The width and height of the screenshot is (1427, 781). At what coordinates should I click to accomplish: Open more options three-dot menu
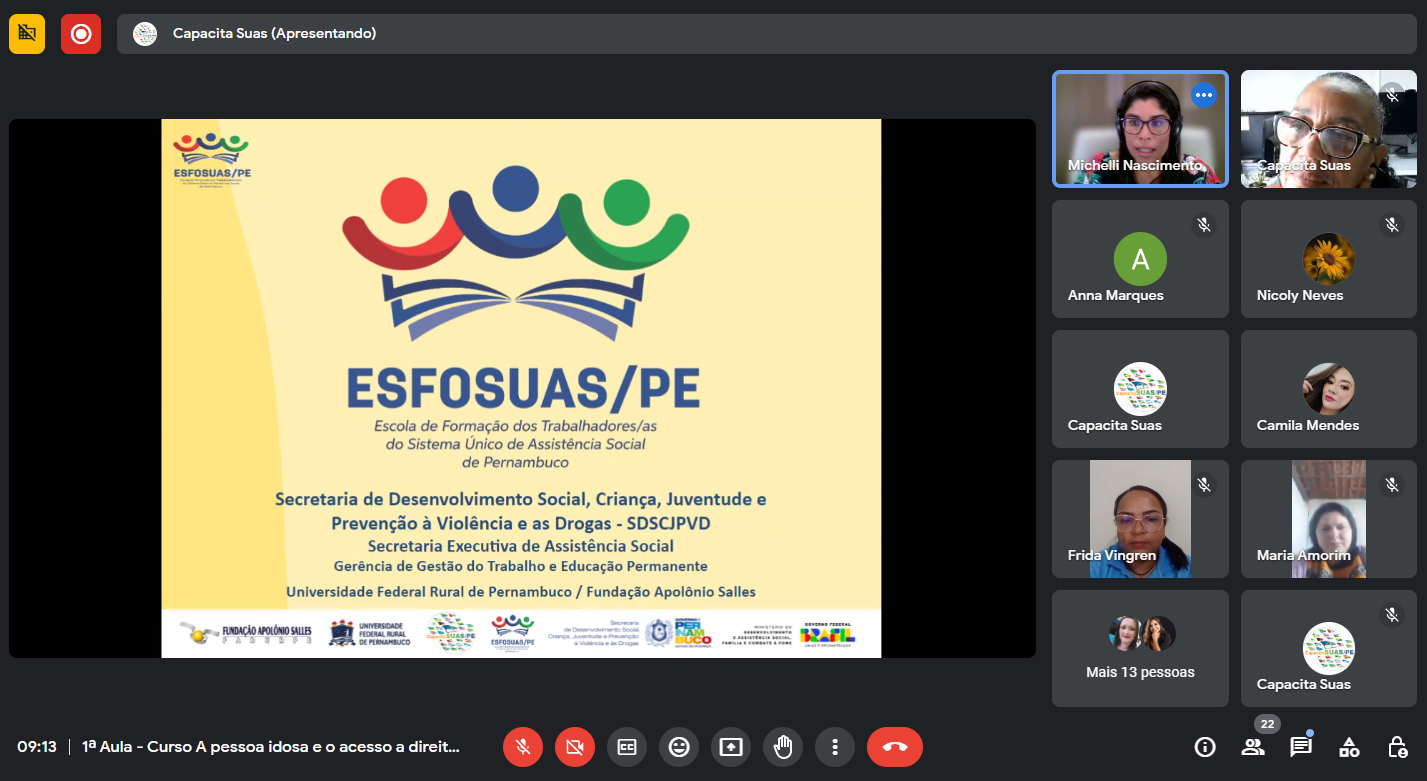click(834, 747)
